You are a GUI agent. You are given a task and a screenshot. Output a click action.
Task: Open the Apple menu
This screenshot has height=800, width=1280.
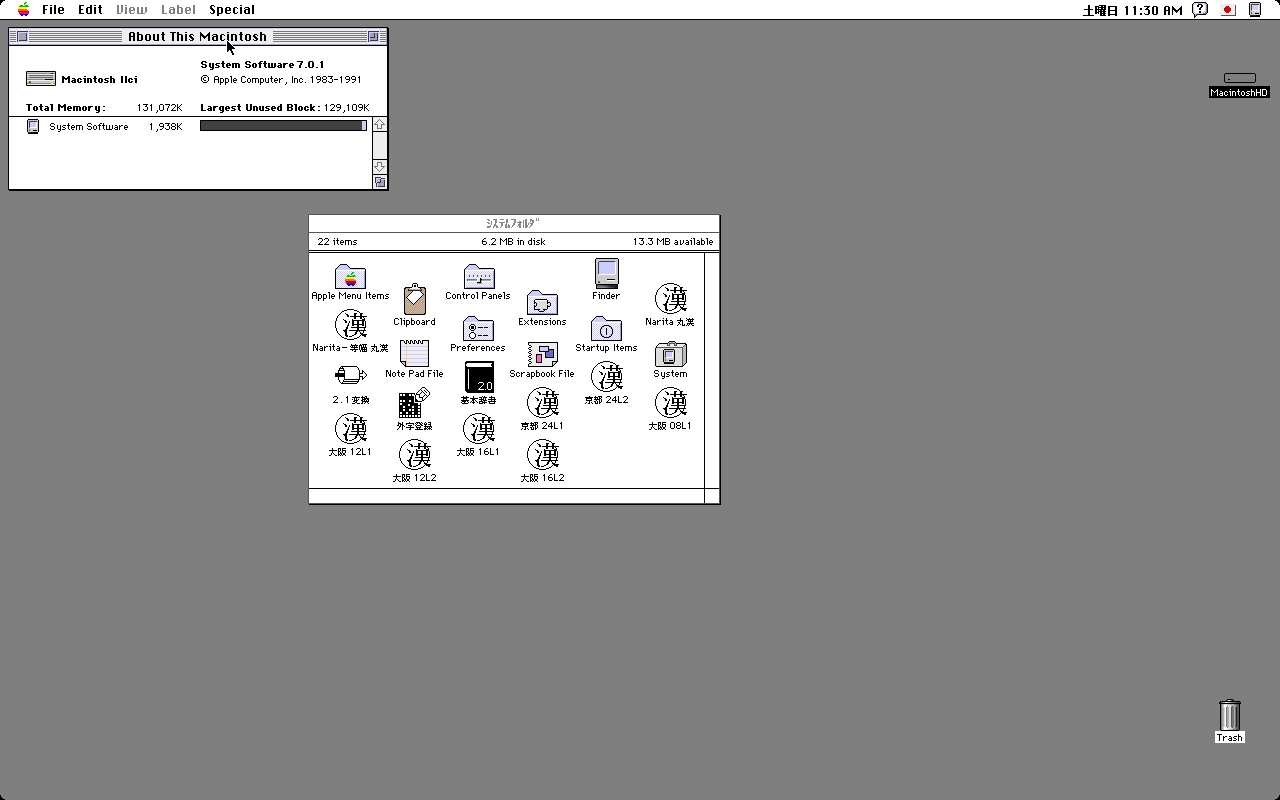point(23,9)
